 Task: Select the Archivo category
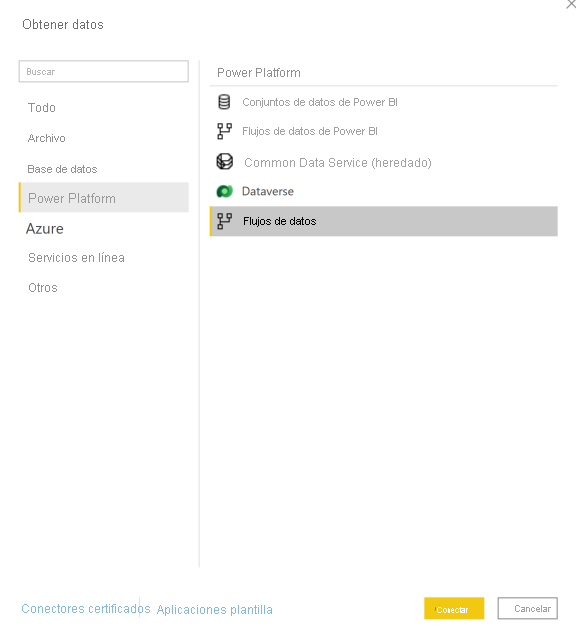pos(46,138)
